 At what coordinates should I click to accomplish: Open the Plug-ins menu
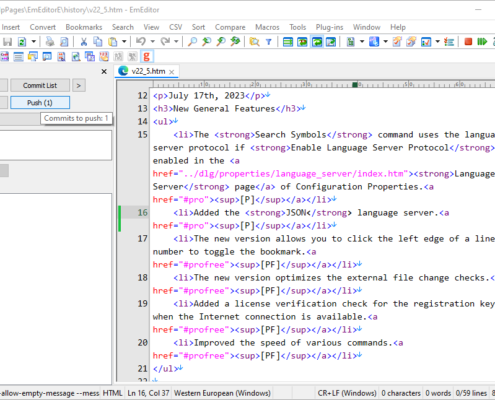click(x=329, y=27)
